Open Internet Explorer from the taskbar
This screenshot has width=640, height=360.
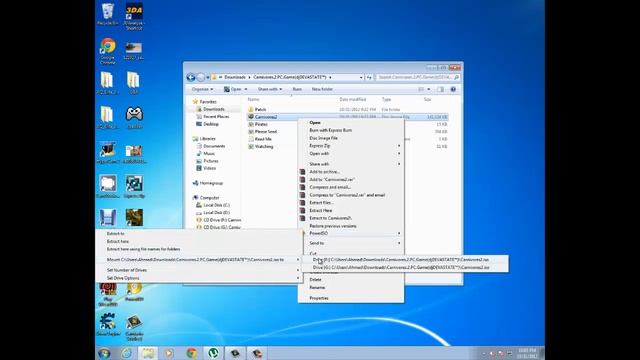point(127,353)
